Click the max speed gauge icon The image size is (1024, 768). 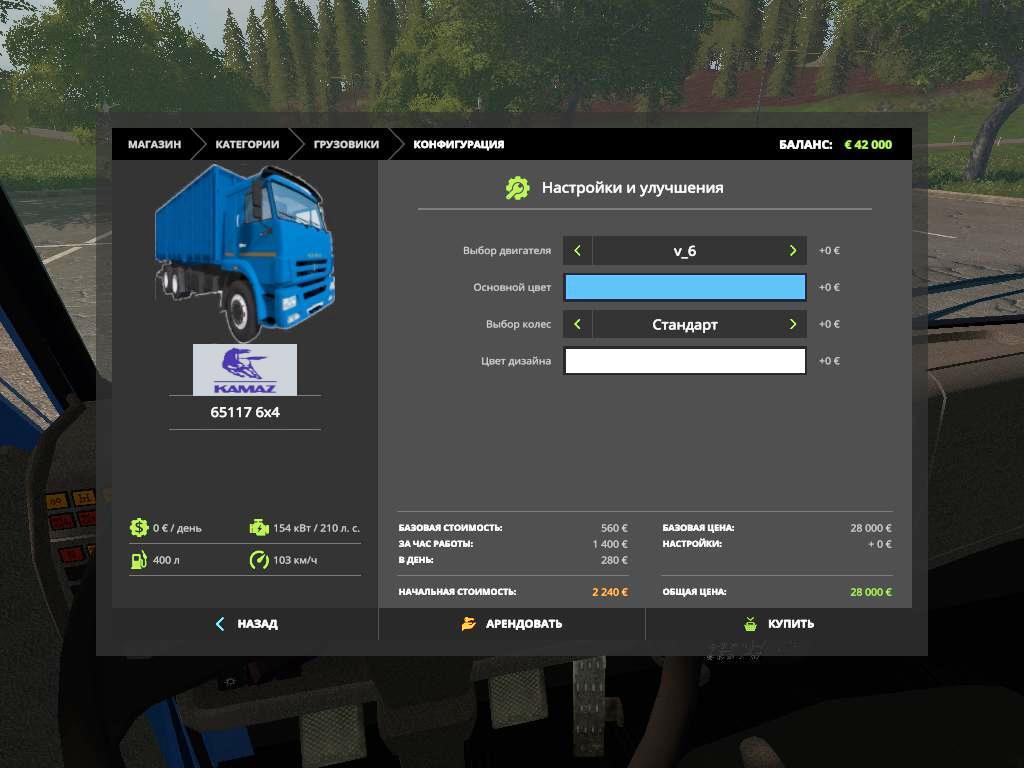(x=259, y=560)
